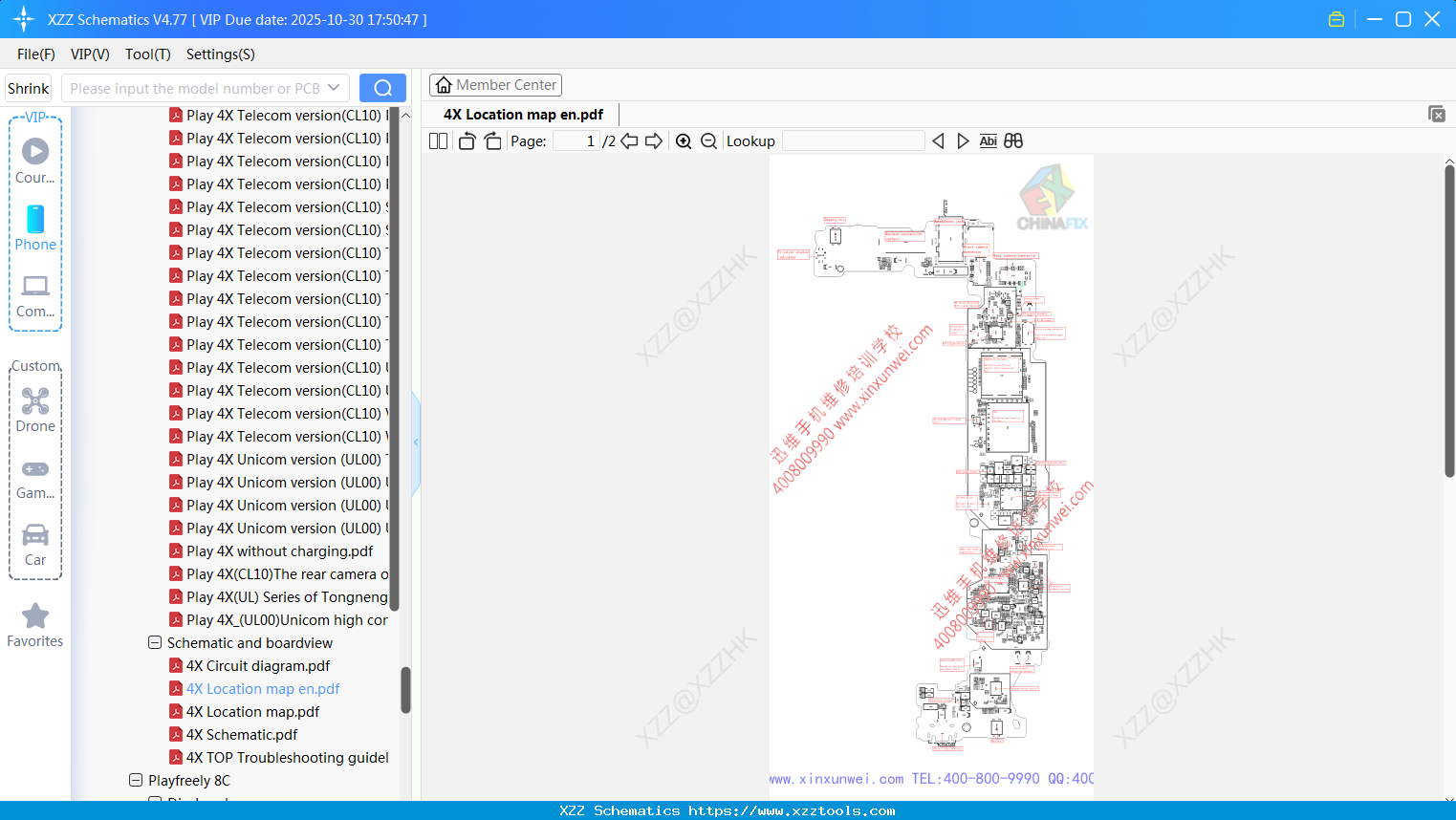Rotate the page clockwise
The height and width of the screenshot is (820, 1456).
pyautogui.click(x=492, y=140)
